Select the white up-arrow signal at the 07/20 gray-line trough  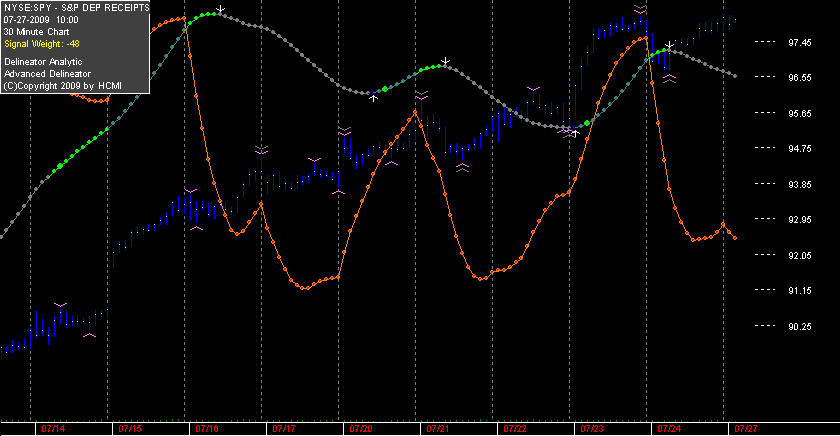(373, 97)
